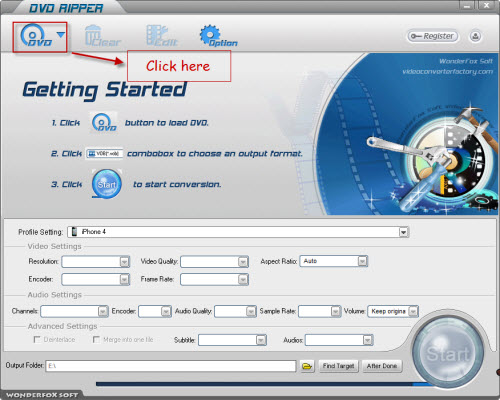Image resolution: width=500 pixels, height=400 pixels.
Task: Click the Output Folder path field
Action: pos(171,366)
